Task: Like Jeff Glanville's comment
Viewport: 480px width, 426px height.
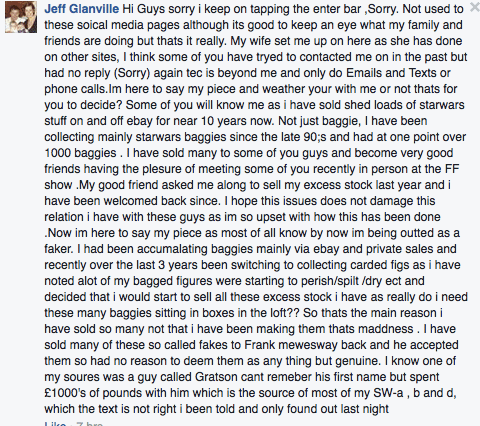Action: click(x=55, y=423)
